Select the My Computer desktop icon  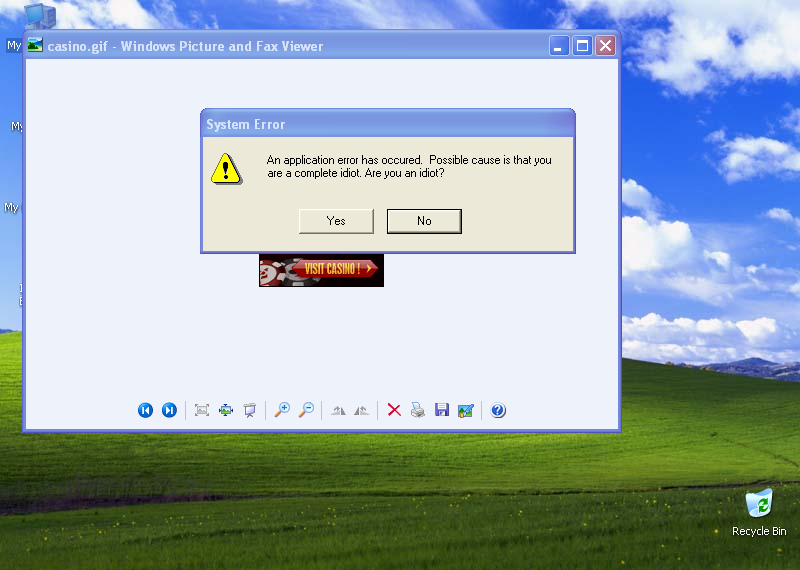40,16
